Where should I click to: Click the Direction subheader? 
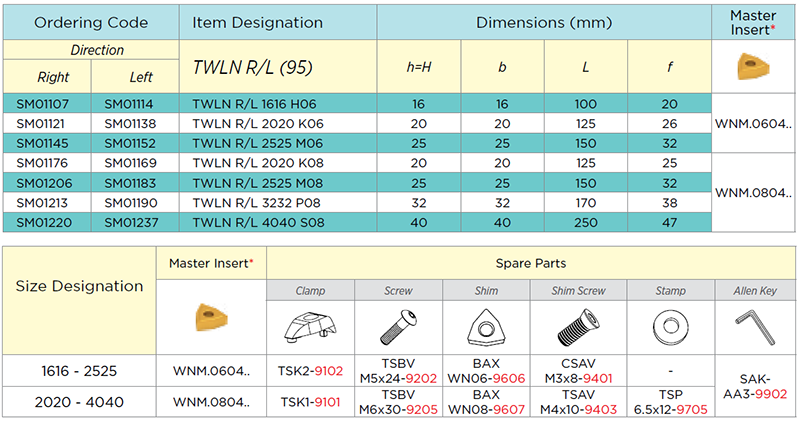coord(97,50)
